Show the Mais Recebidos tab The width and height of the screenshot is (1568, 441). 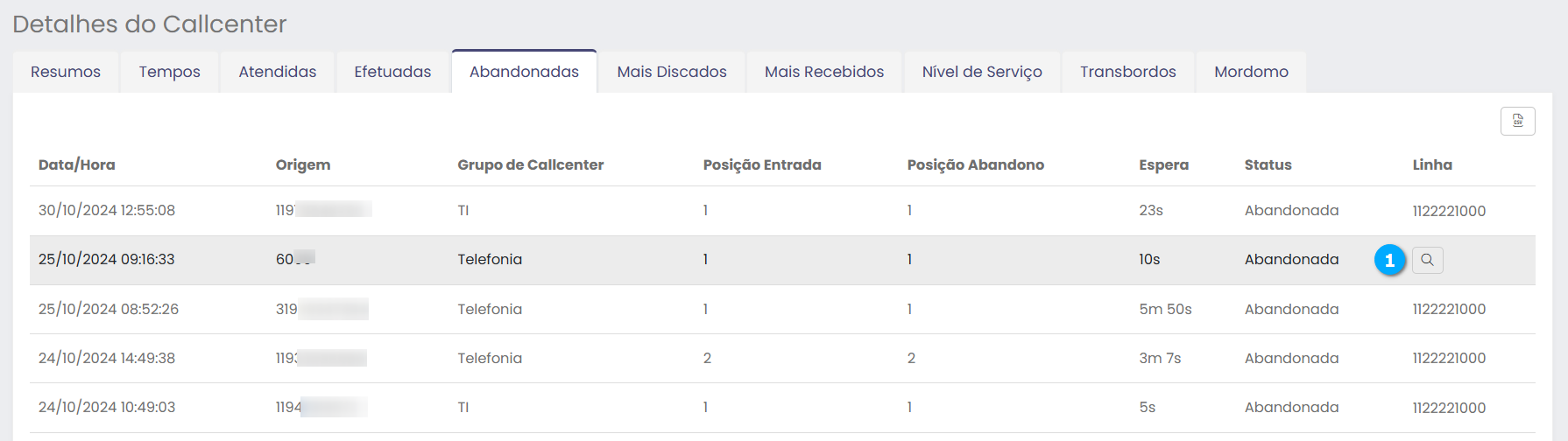[x=824, y=72]
